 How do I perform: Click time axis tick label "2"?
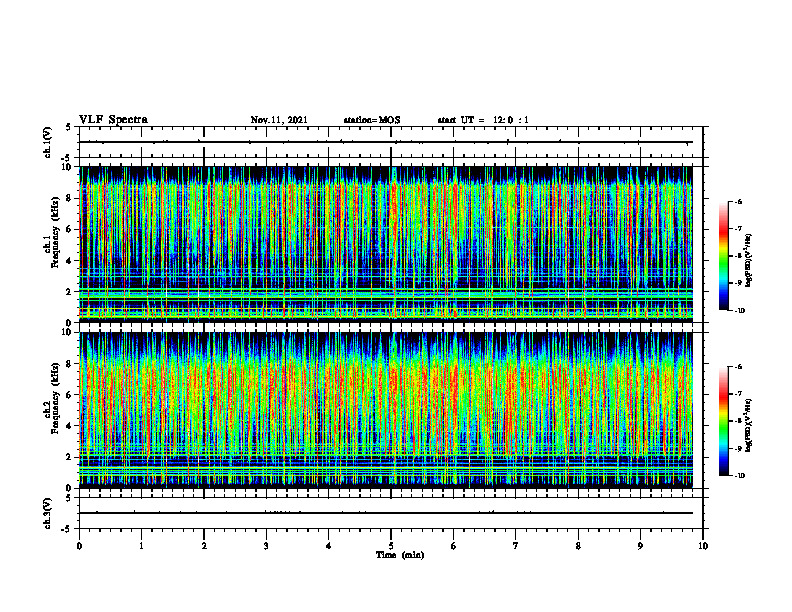204,546
